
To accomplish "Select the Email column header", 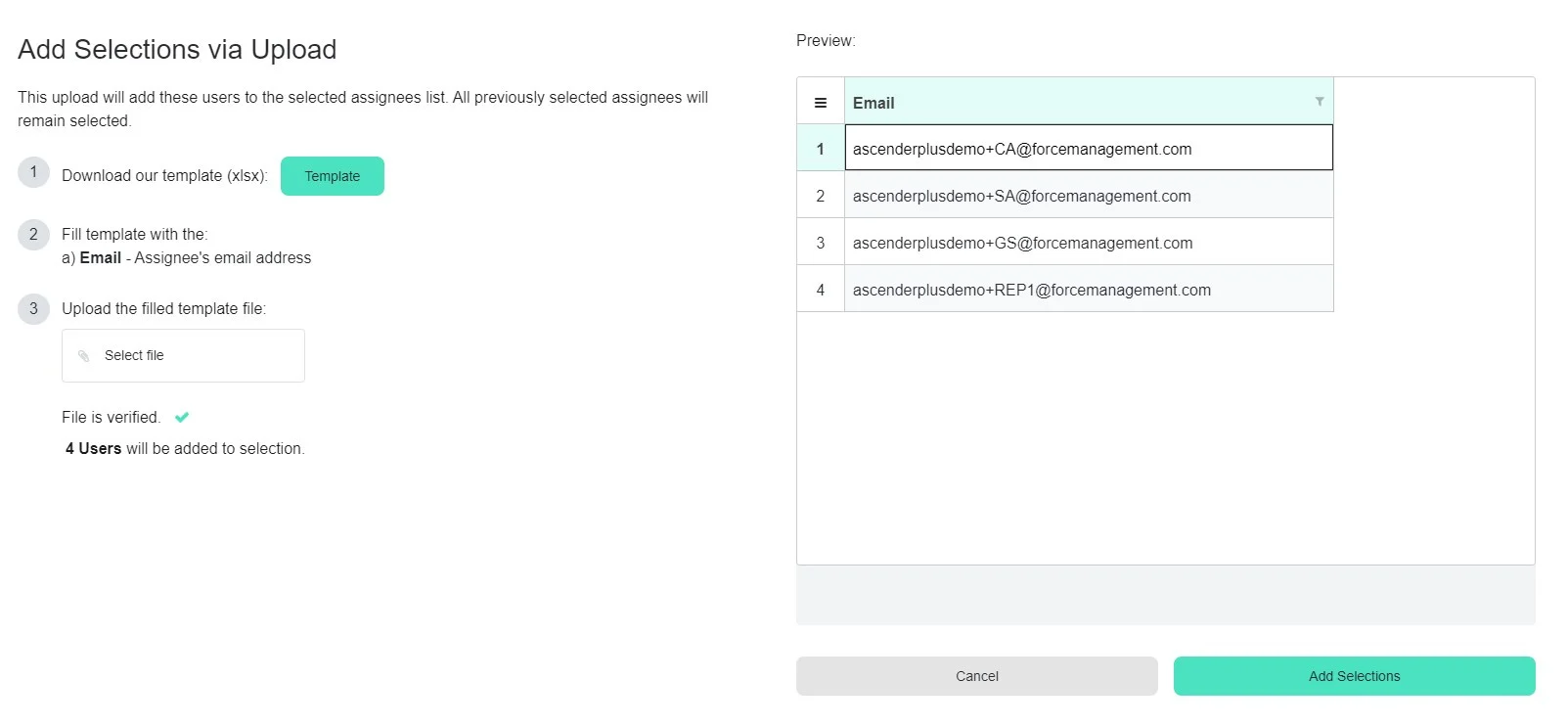I will click(x=1076, y=103).
